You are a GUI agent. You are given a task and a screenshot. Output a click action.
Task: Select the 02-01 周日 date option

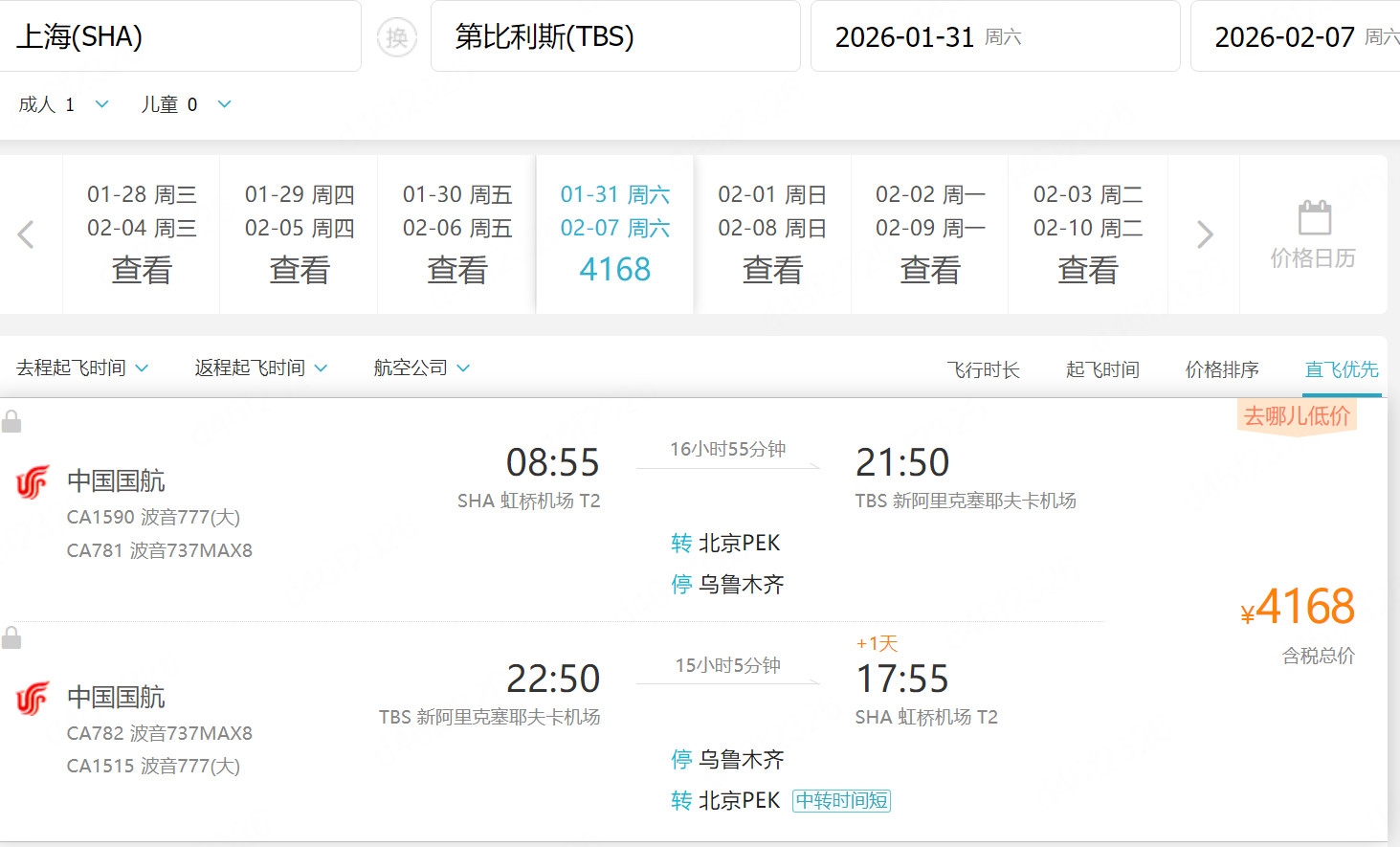coord(772,234)
